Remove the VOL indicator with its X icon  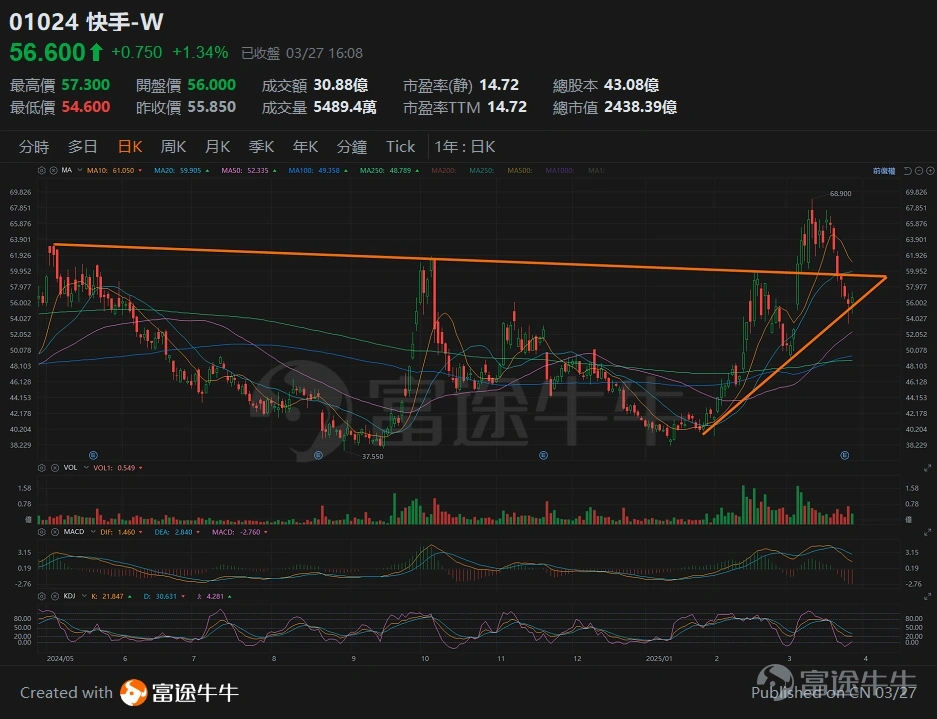(x=54, y=468)
